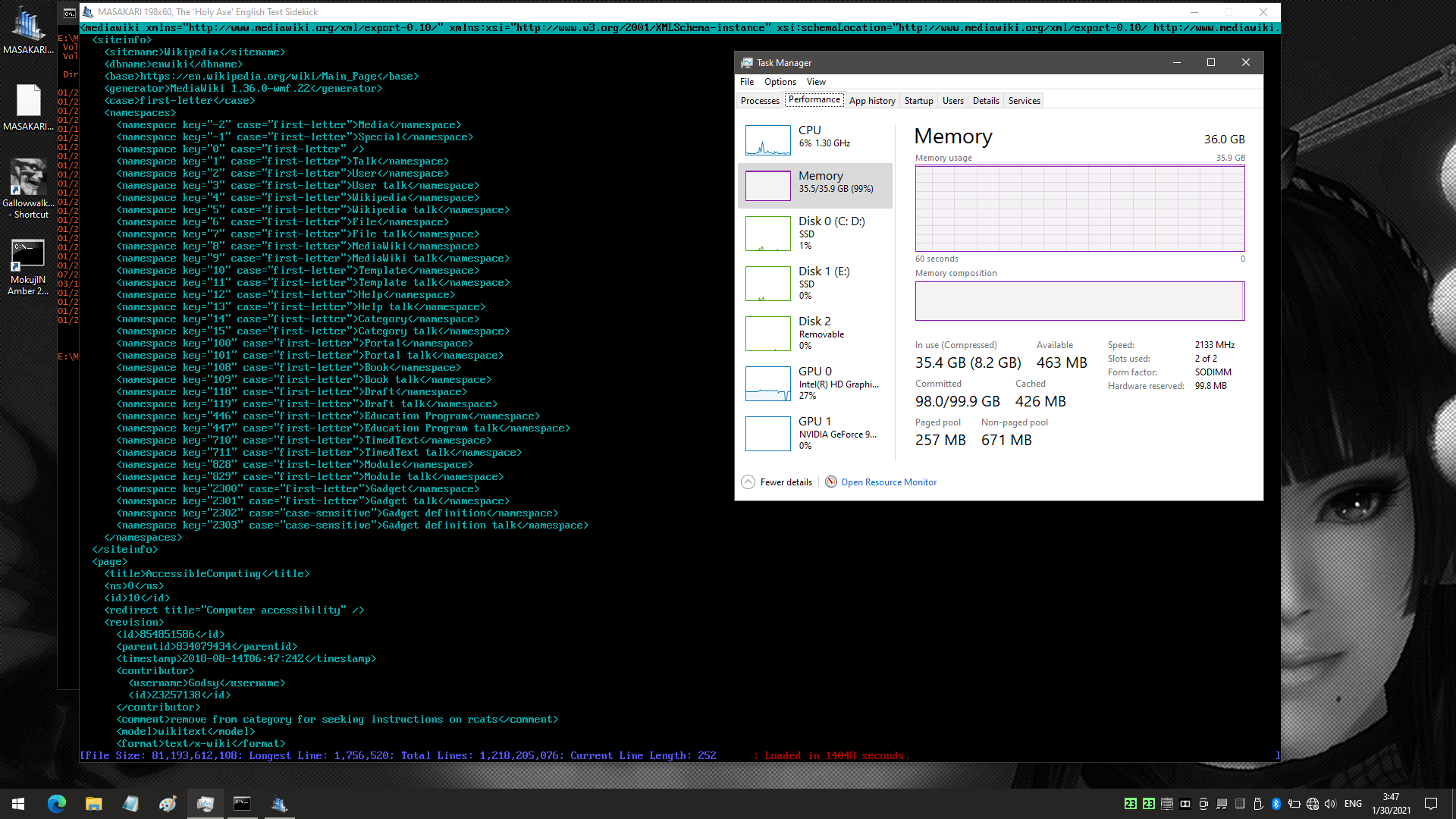This screenshot has height=819, width=1456.
Task: Open the Options menu in Task Manager
Action: [x=780, y=82]
